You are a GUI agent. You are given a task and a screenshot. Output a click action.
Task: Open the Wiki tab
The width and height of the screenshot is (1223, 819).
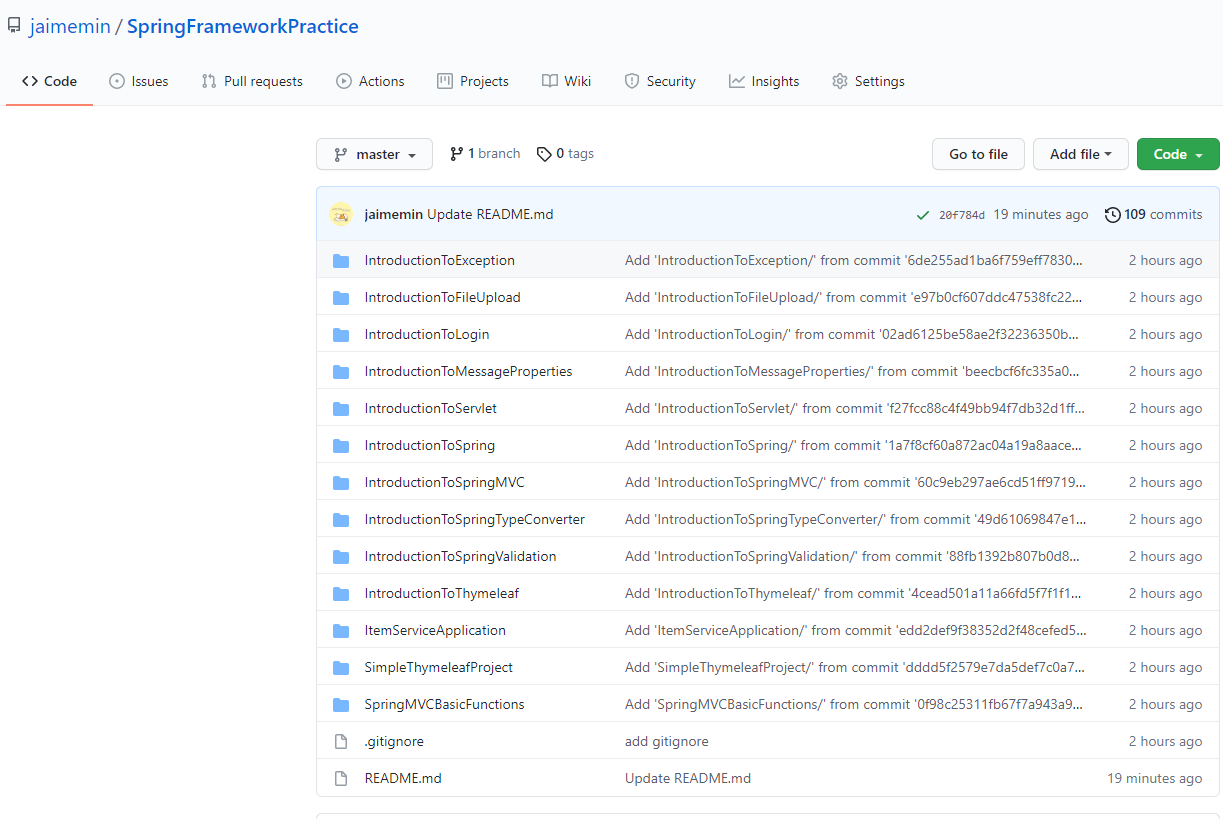pyautogui.click(x=566, y=82)
